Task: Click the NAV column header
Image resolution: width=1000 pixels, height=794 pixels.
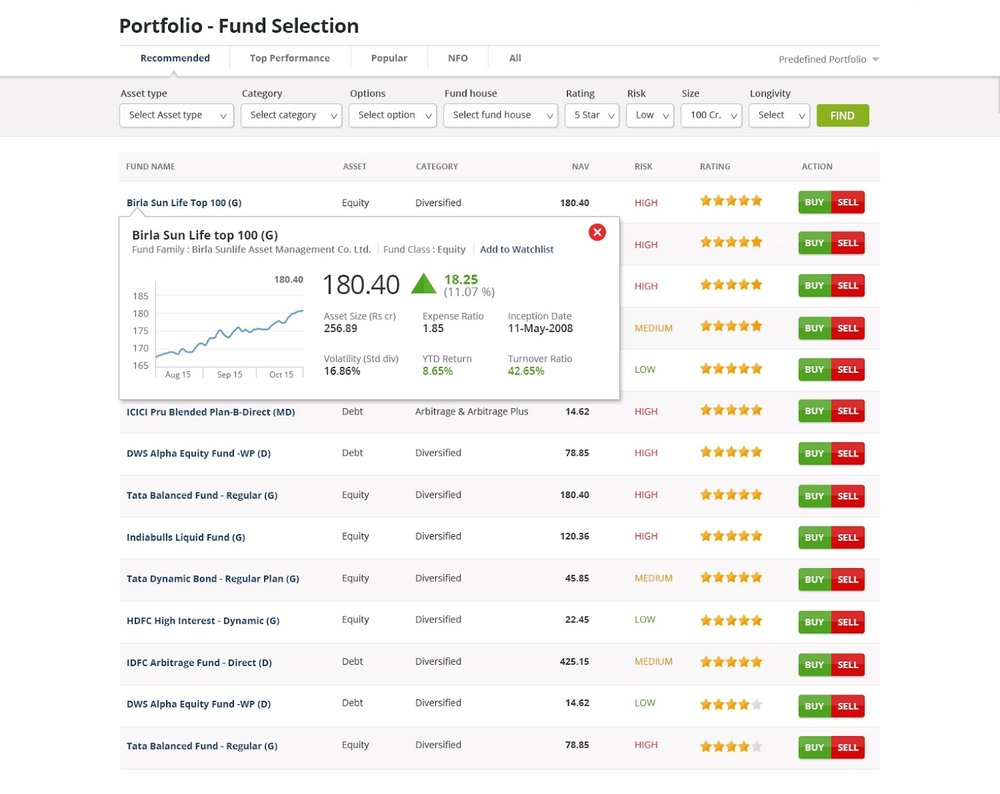Action: click(580, 166)
